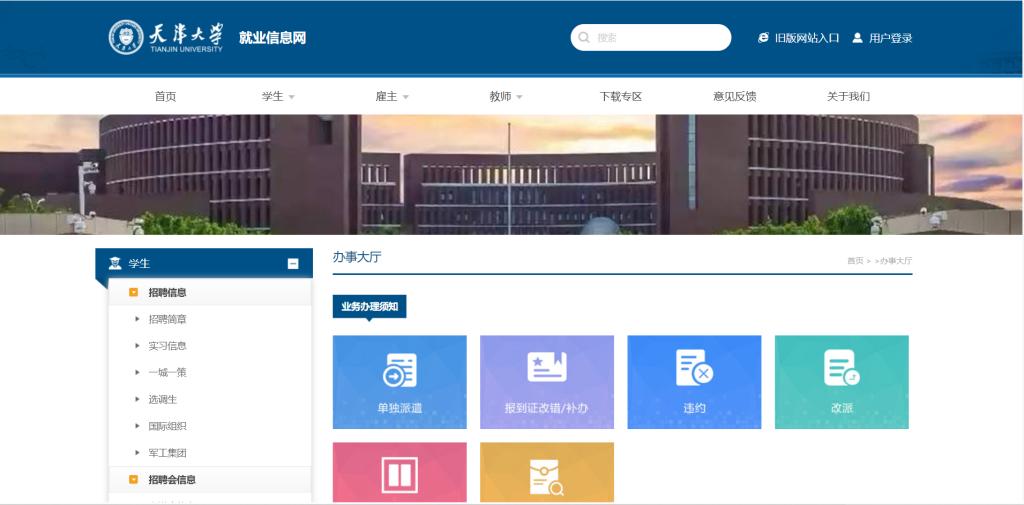This screenshot has height=505, width=1024.
Task: Toggle the 招聘会信息 section folder marker
Action: [133, 480]
